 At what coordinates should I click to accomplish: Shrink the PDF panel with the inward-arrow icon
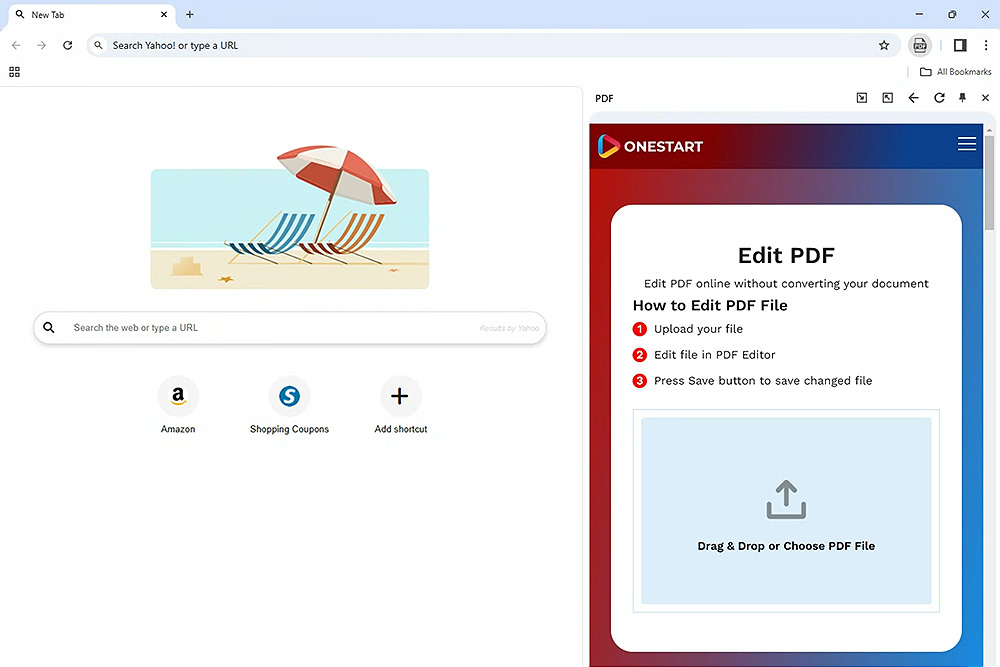pyautogui.click(x=862, y=98)
